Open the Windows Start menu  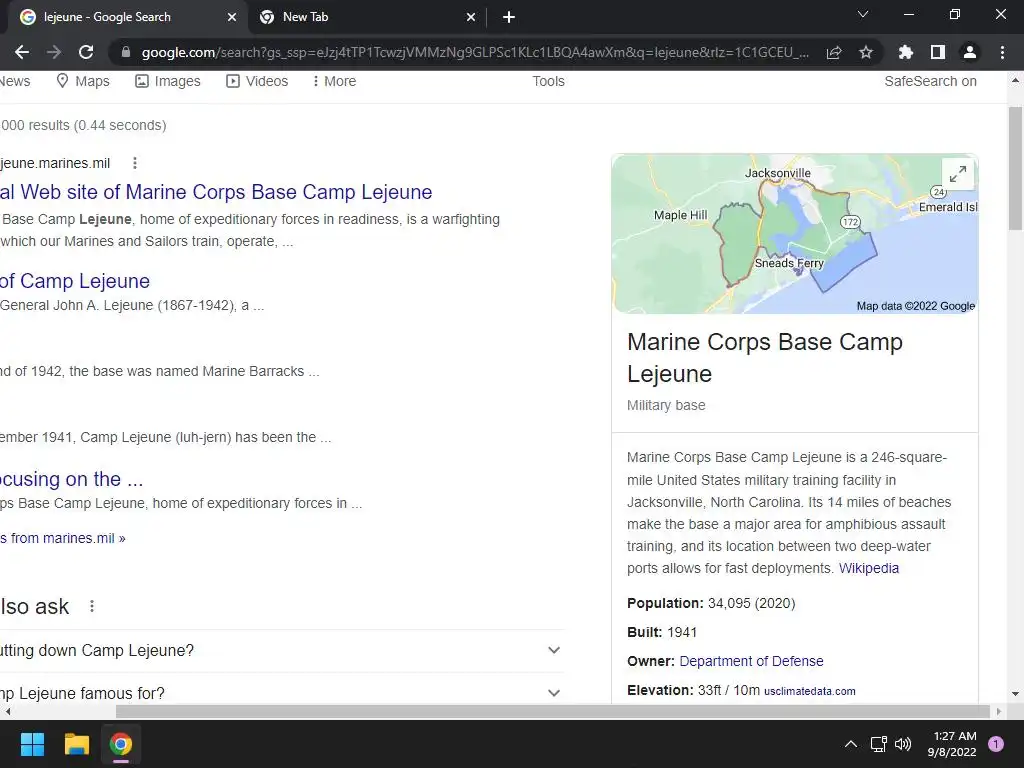[32, 744]
